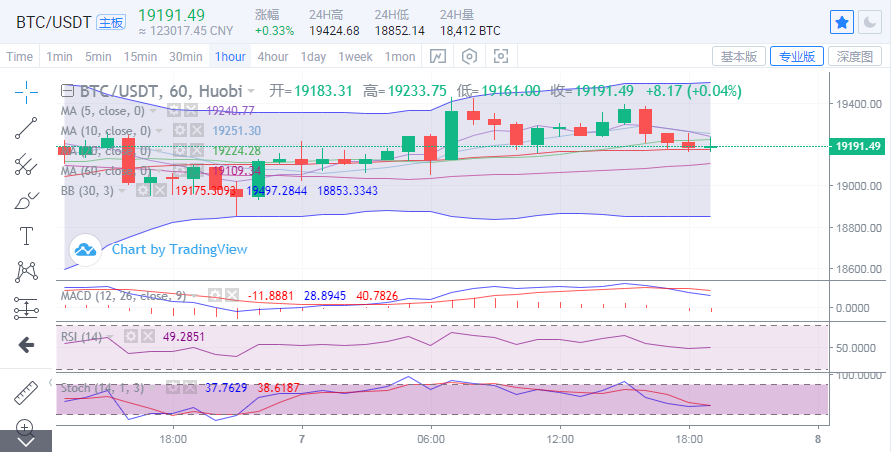Image resolution: width=891 pixels, height=452 pixels.
Task: Click the RSI value 49.2851
Action: coord(184,337)
